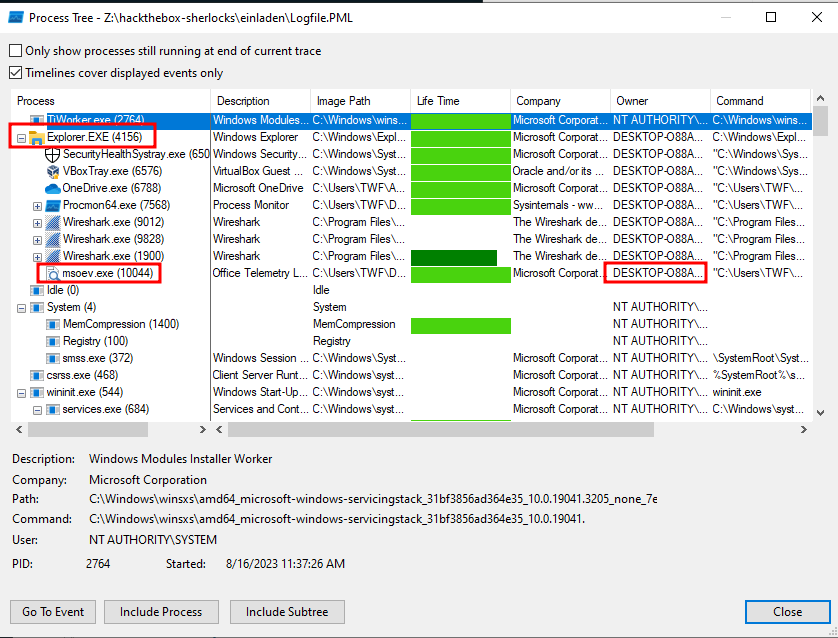Image resolution: width=838 pixels, height=638 pixels.
Task: Click the VBoxTray.exe cube icon
Action: coord(53,171)
